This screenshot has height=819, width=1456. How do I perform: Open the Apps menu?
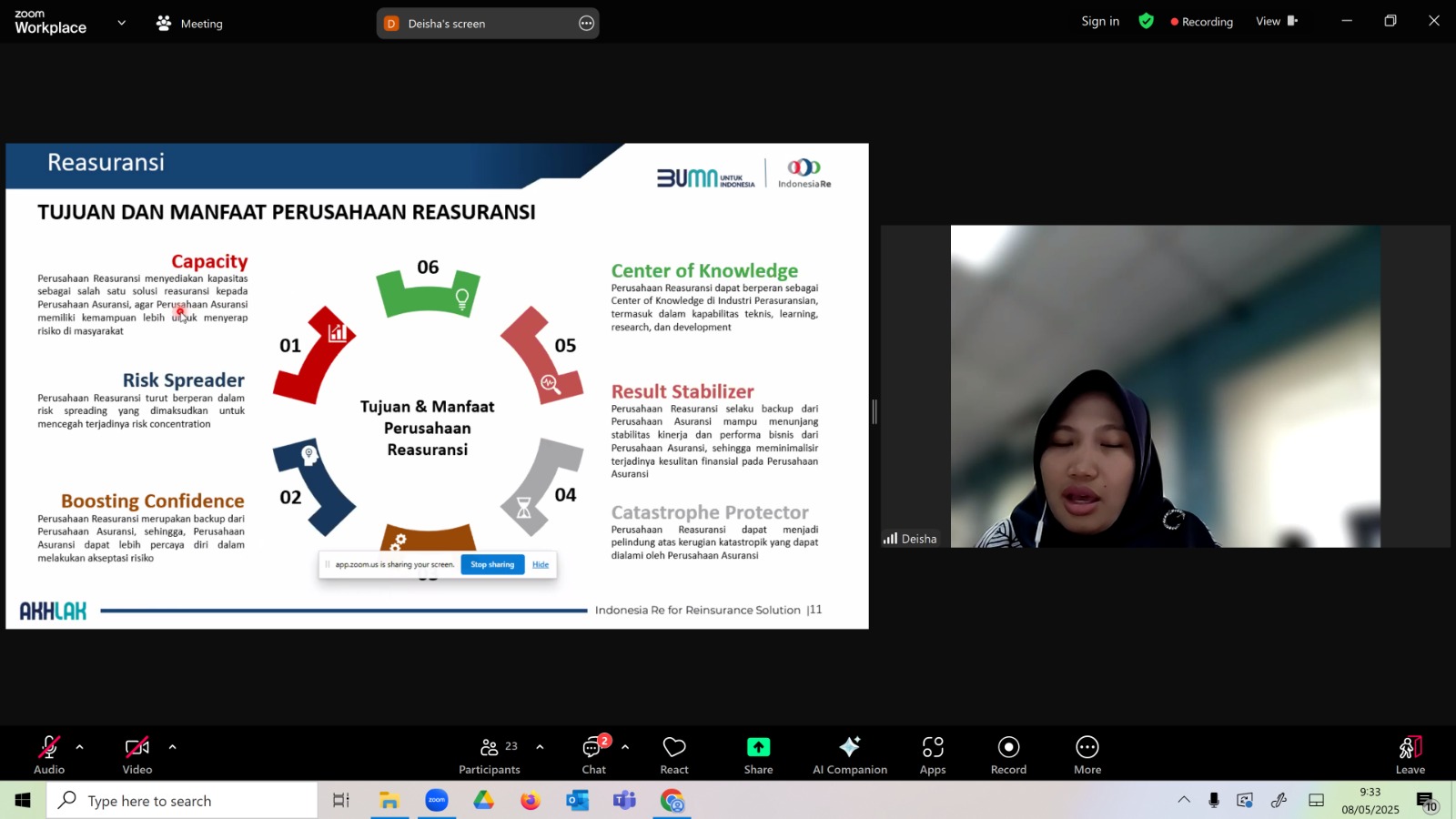933,754
